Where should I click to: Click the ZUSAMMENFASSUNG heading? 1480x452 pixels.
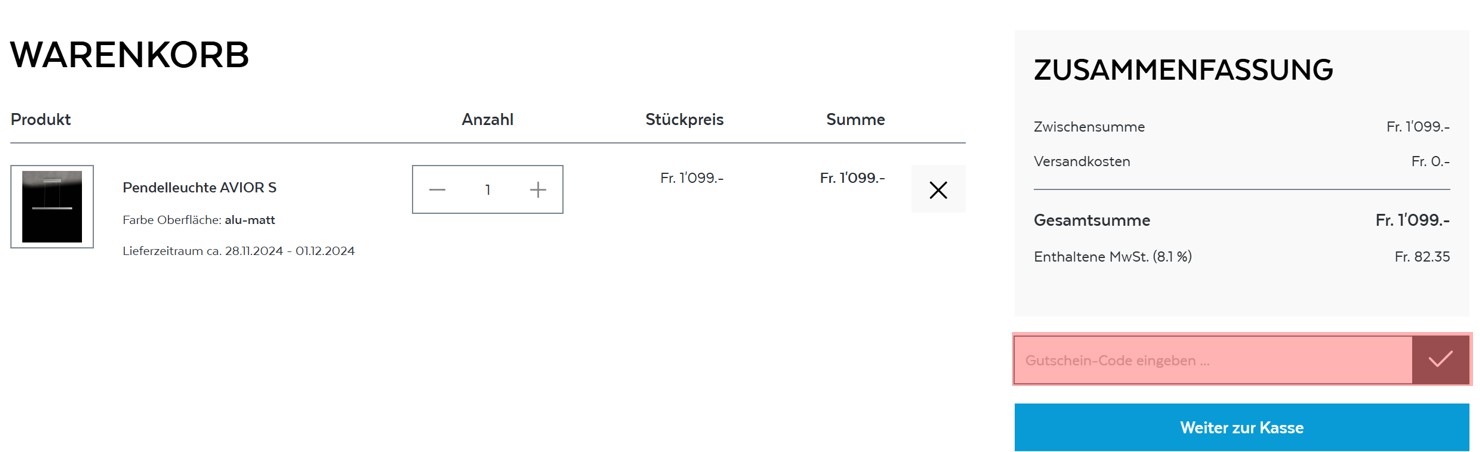coord(1183,70)
